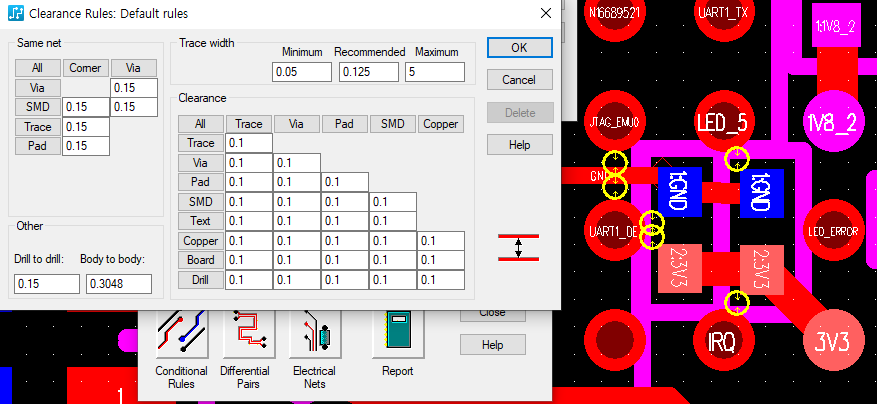Click Help in the Clearance Rules dialog
The height and width of the screenshot is (404, 877).
coord(518,145)
